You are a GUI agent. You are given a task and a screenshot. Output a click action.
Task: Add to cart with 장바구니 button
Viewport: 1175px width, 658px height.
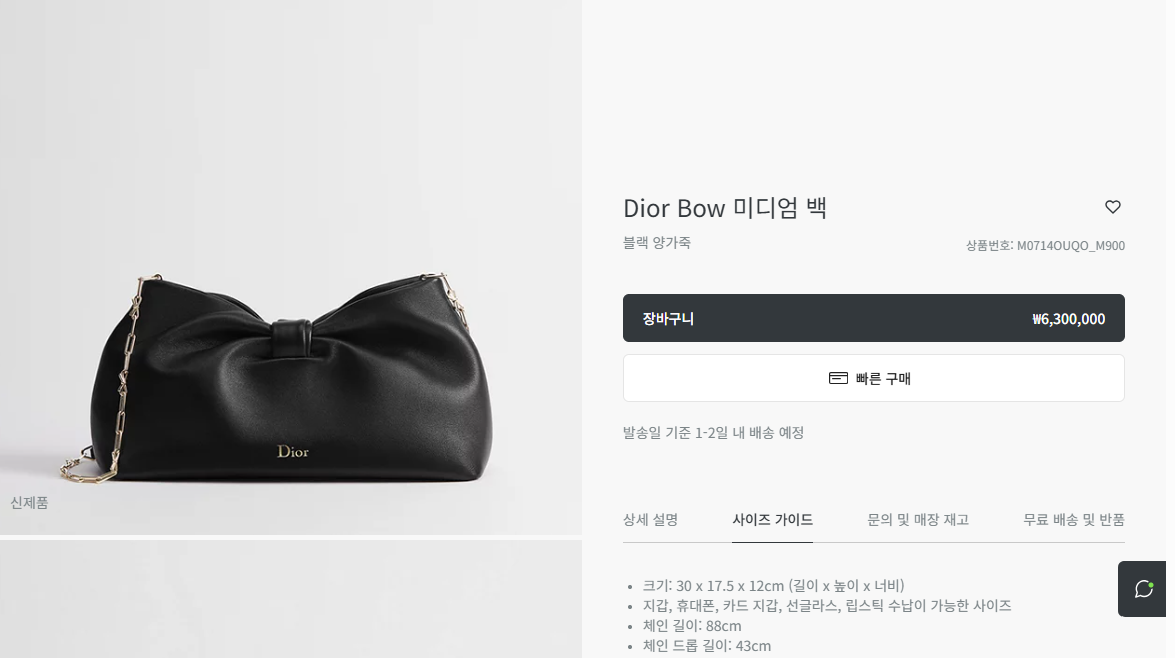[873, 318]
